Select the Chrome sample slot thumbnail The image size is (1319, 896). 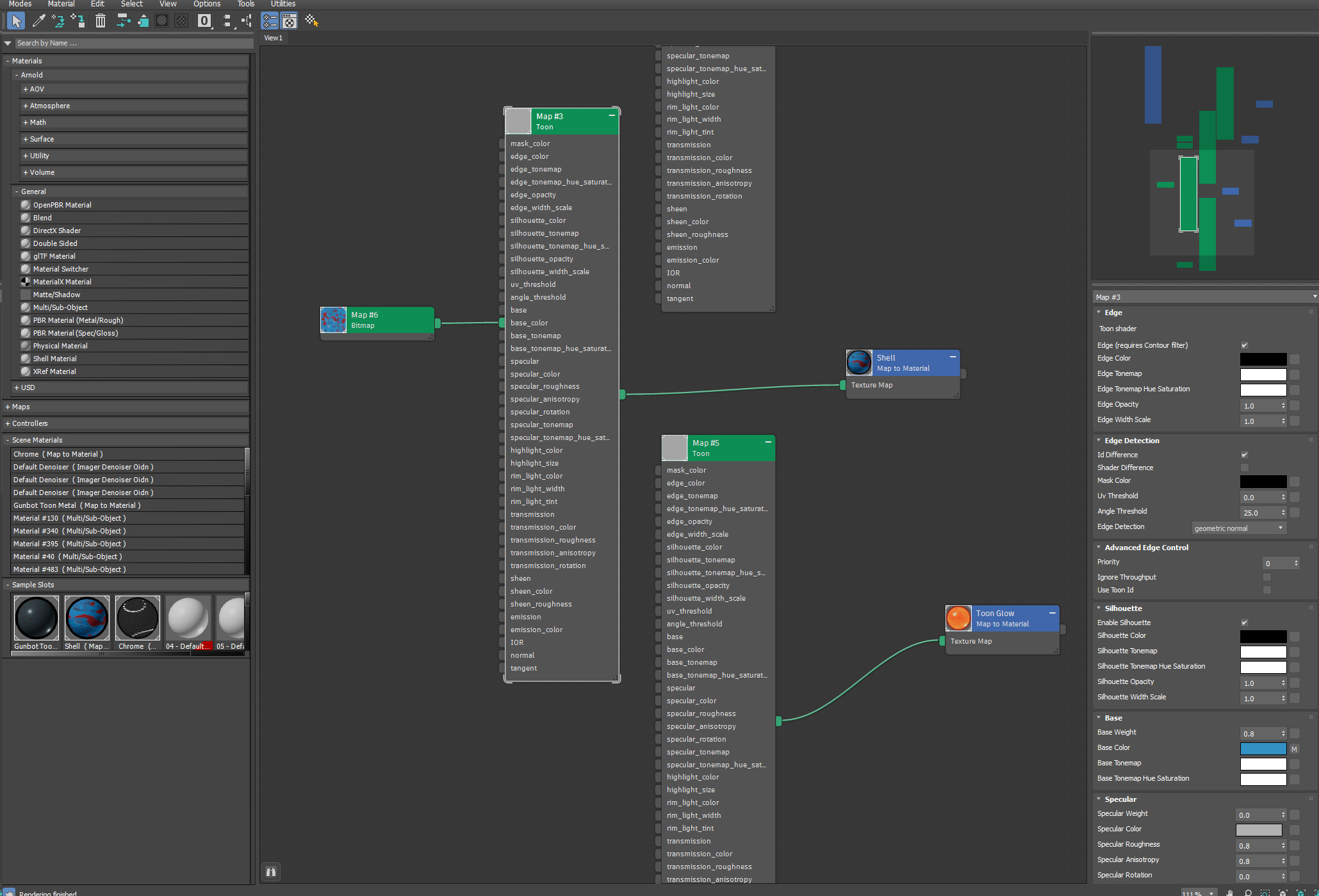pyautogui.click(x=138, y=617)
